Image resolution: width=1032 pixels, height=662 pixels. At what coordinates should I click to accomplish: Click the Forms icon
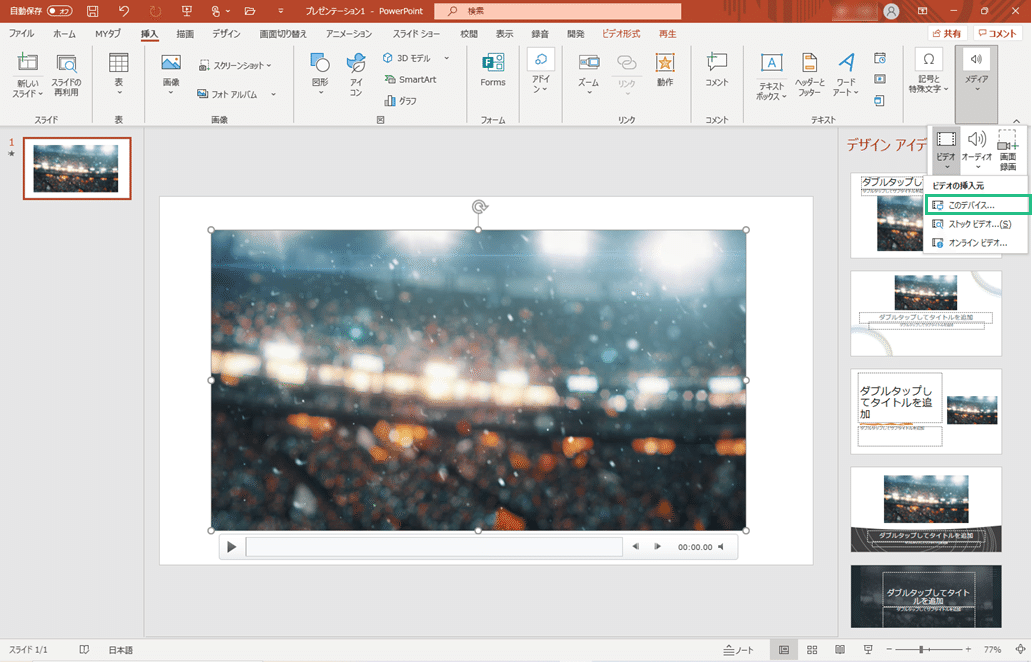pyautogui.click(x=492, y=63)
